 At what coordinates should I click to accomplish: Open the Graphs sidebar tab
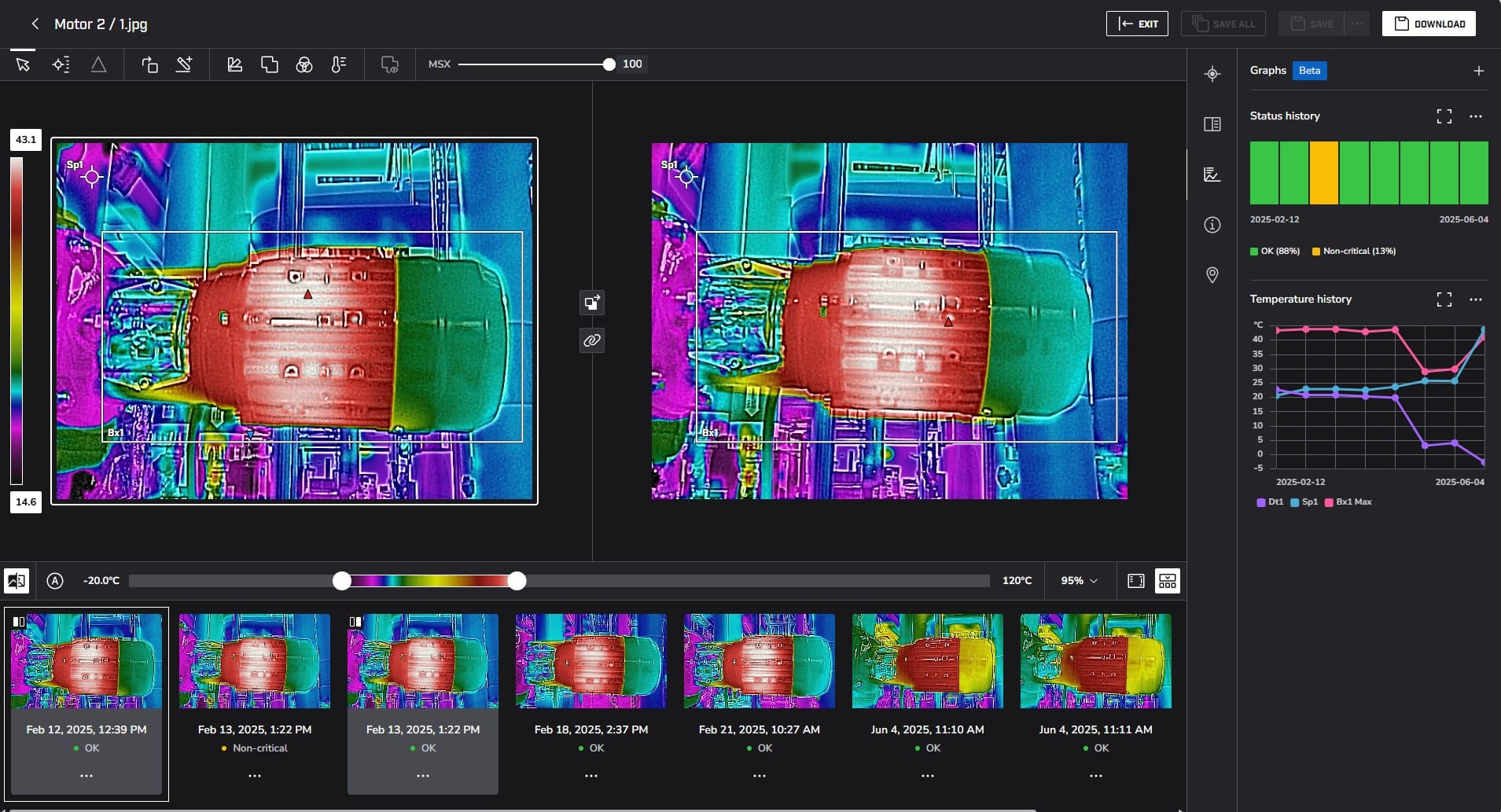click(x=1212, y=175)
